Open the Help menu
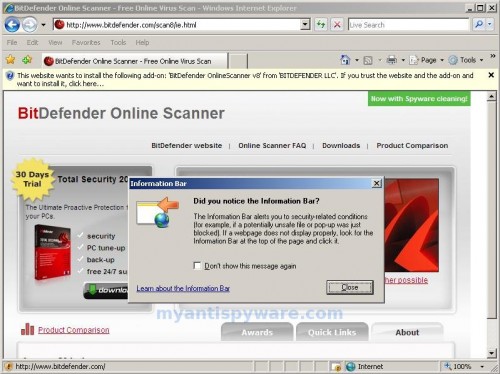This screenshot has height=374, width=500. pos(142,43)
